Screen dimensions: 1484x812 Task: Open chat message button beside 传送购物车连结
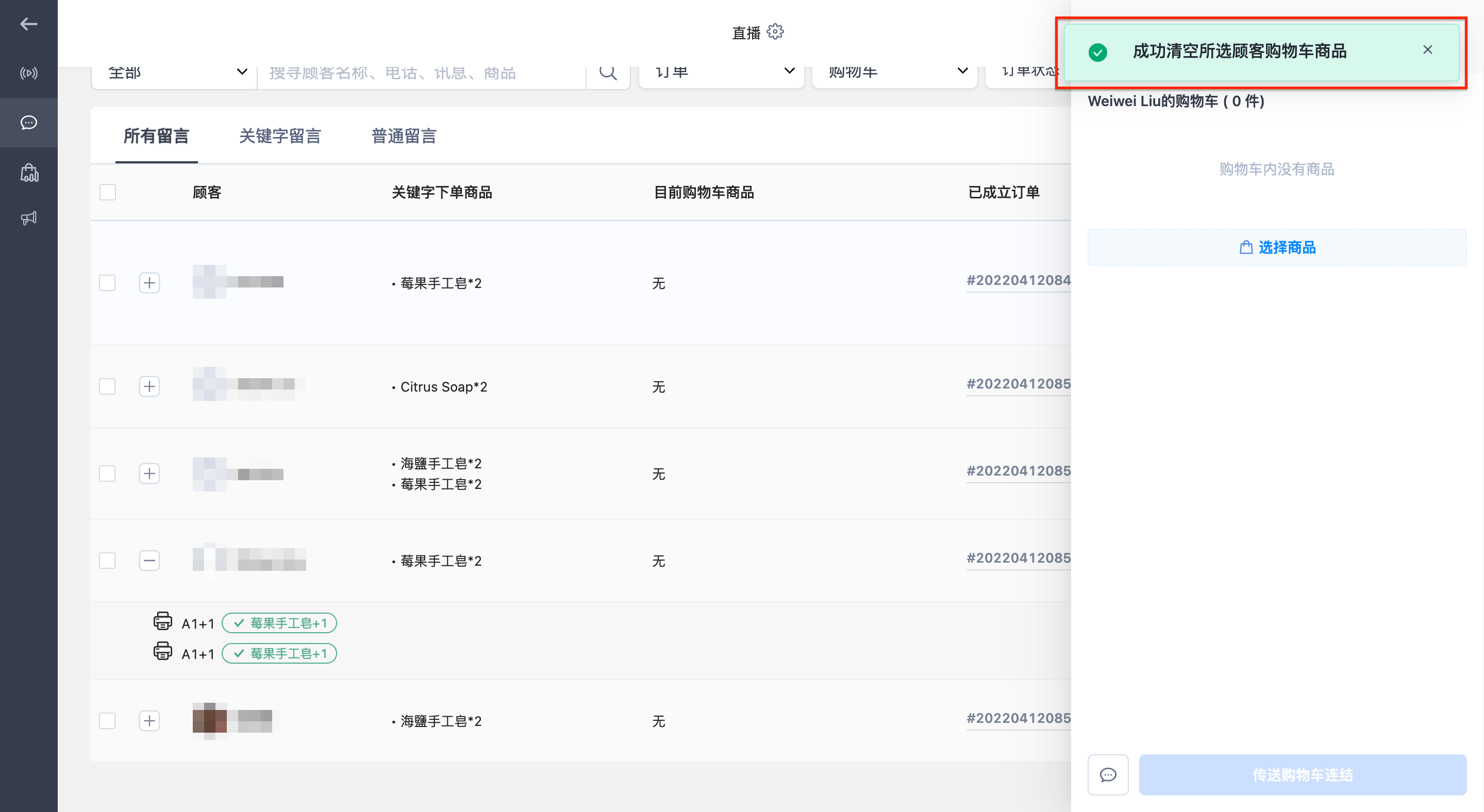point(1107,774)
